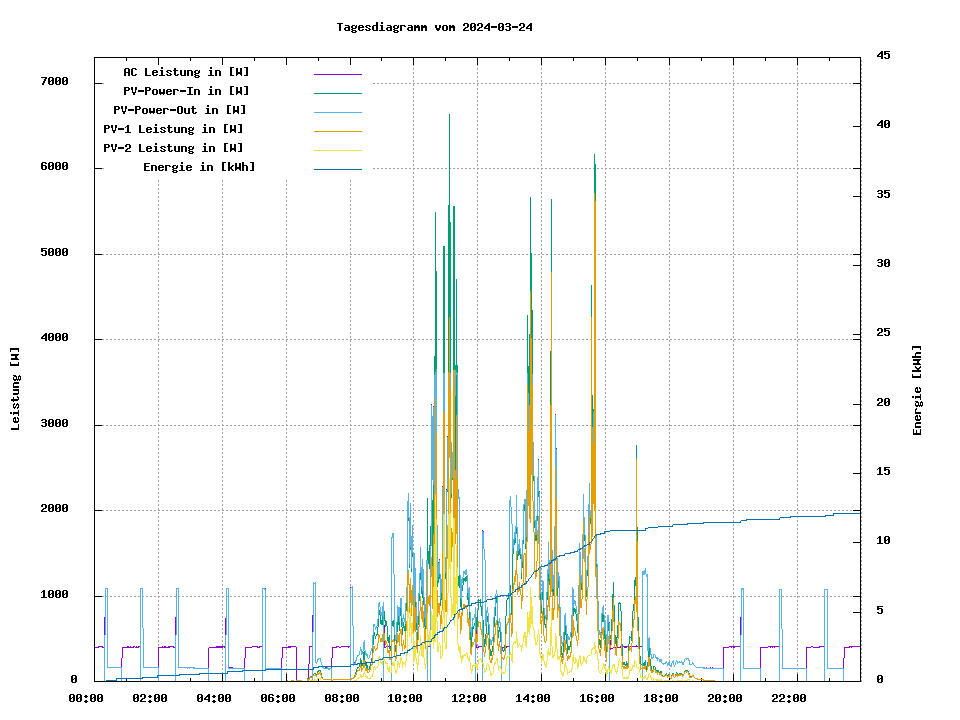Click the Leistung [W] left axis title
Viewport: 960px width, 720px height.
point(15,388)
